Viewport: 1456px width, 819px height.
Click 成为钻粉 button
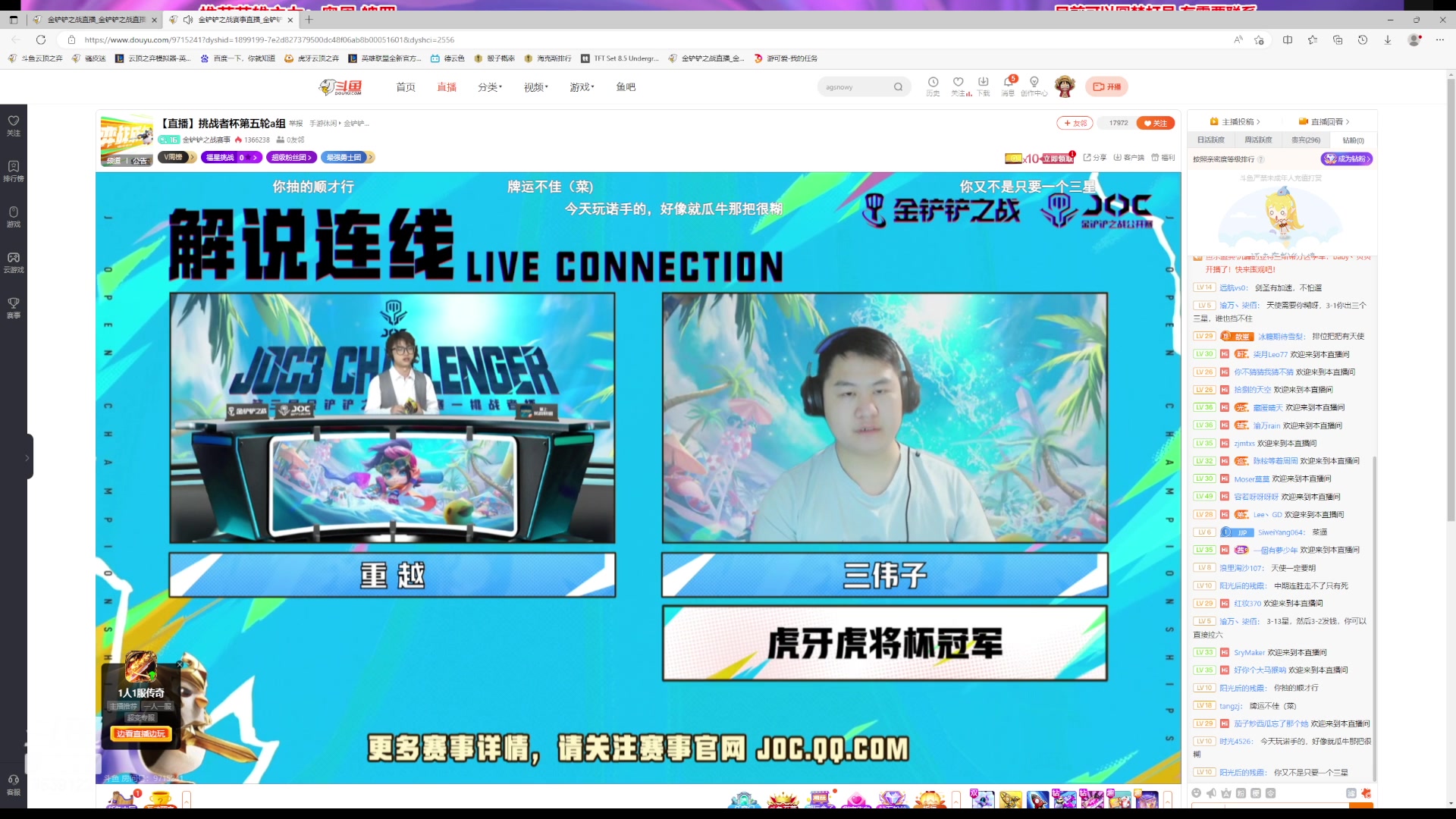coord(1347,159)
